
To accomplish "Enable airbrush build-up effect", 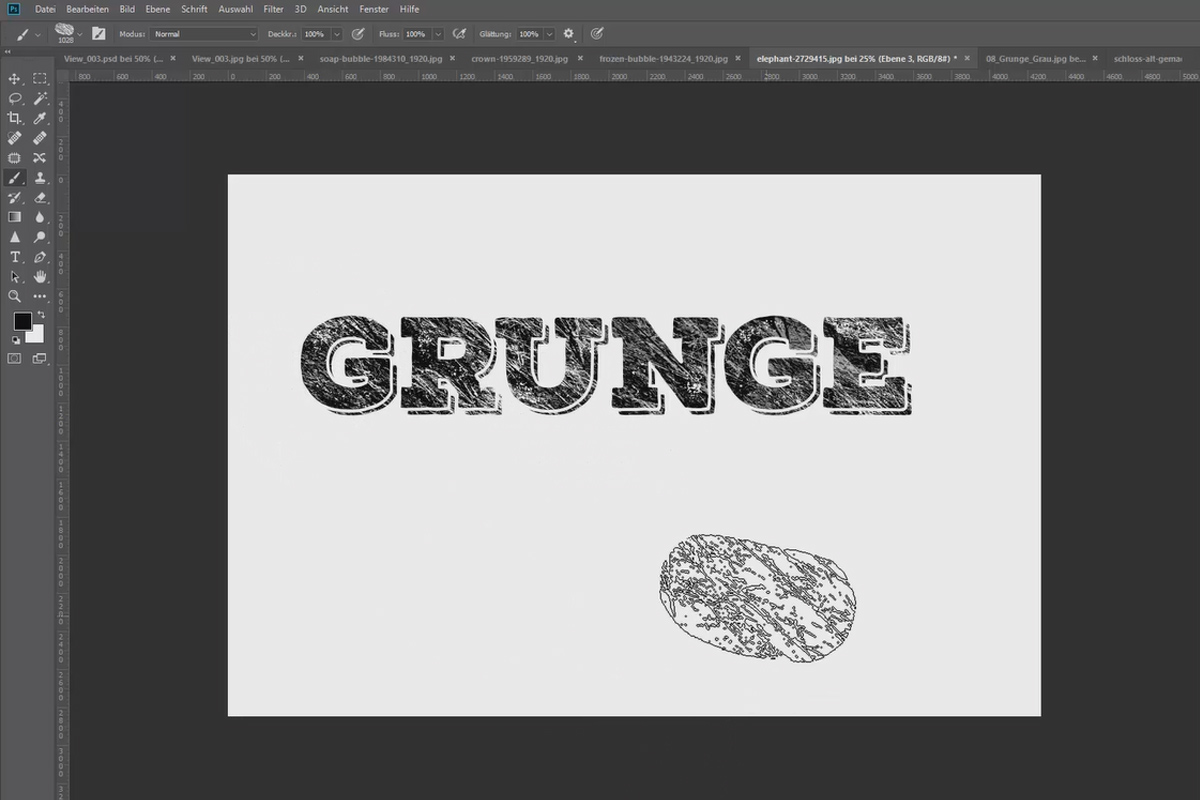I will 460,33.
